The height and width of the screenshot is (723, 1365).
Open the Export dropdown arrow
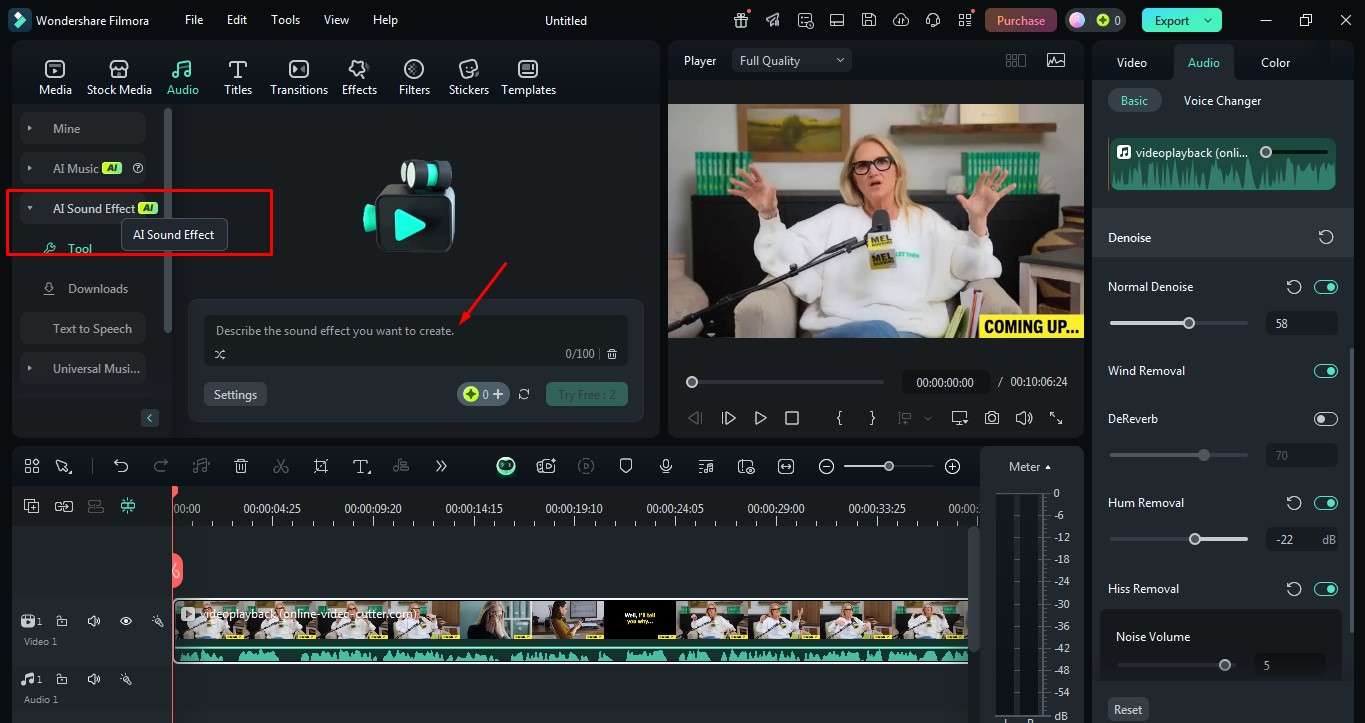(1208, 20)
